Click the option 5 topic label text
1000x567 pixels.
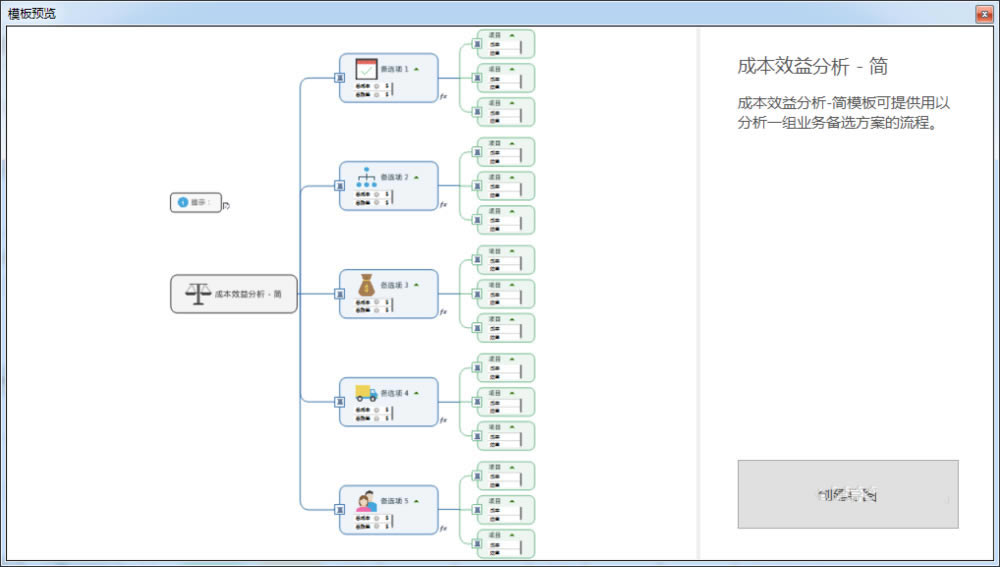[x=394, y=501]
